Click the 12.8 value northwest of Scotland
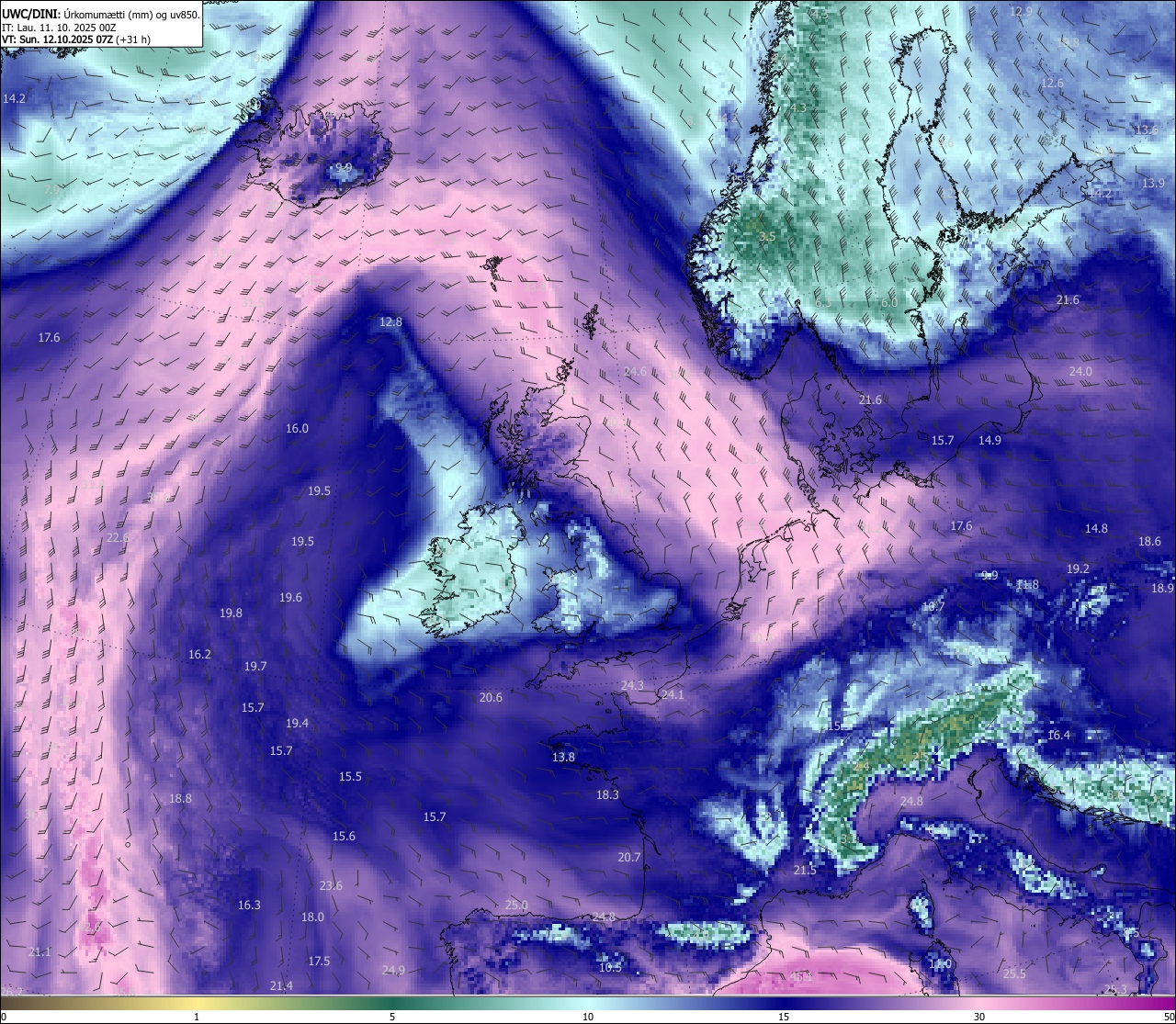The image size is (1176, 1024). pos(390,322)
